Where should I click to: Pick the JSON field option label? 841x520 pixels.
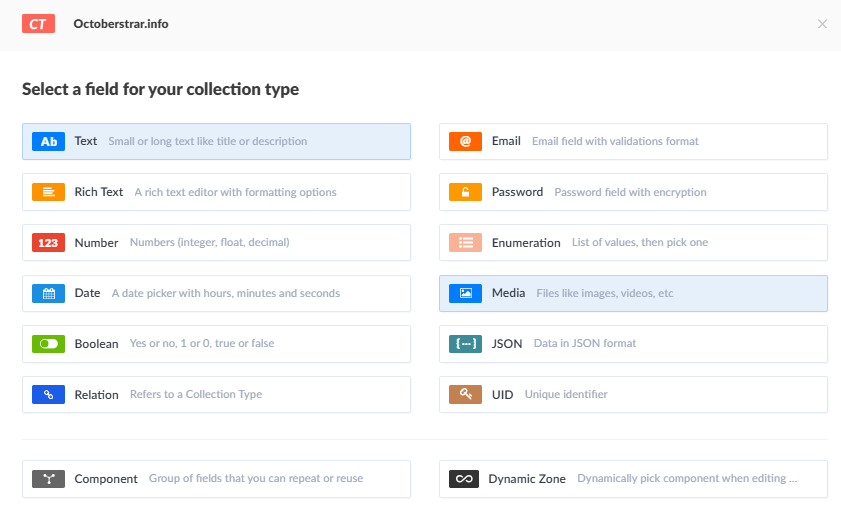(507, 344)
